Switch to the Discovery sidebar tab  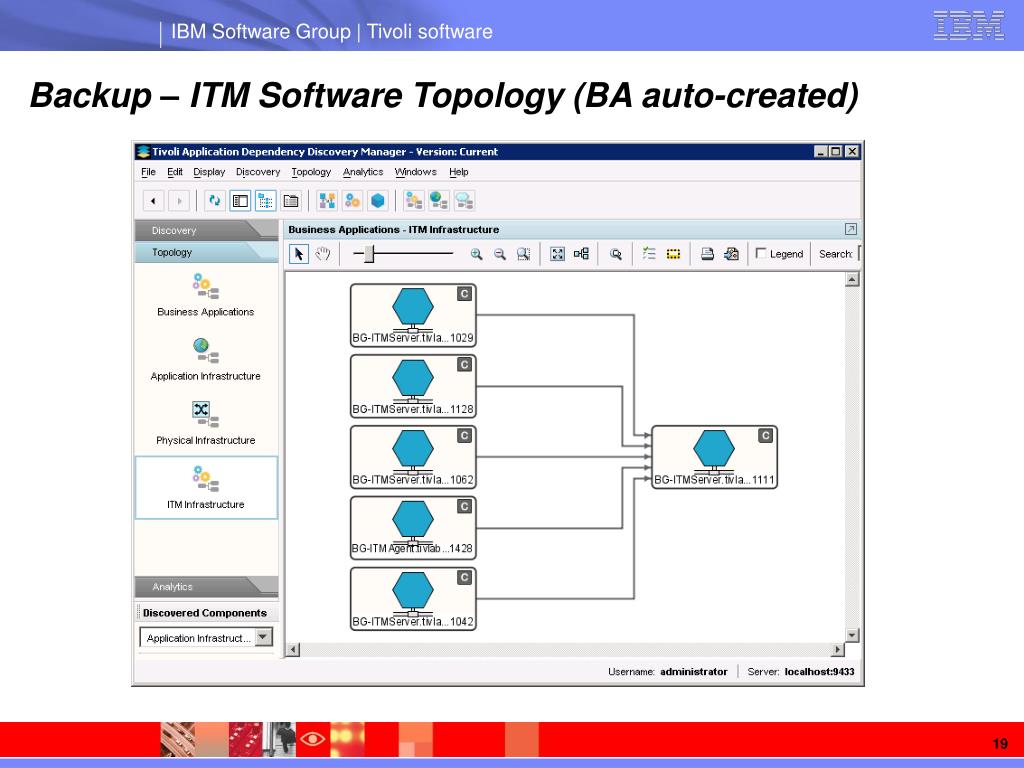coord(206,231)
